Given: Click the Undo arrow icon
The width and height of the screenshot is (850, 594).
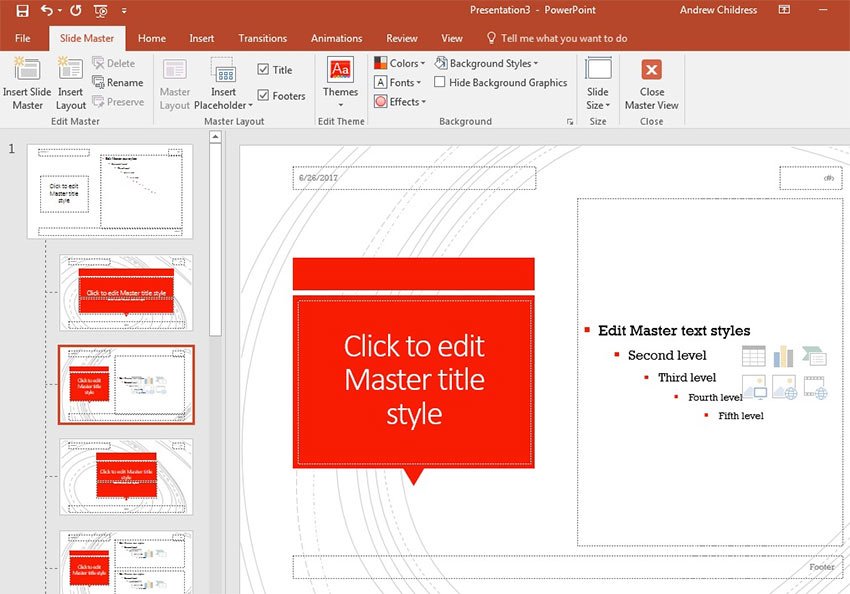Looking at the screenshot, I should tap(47, 10).
